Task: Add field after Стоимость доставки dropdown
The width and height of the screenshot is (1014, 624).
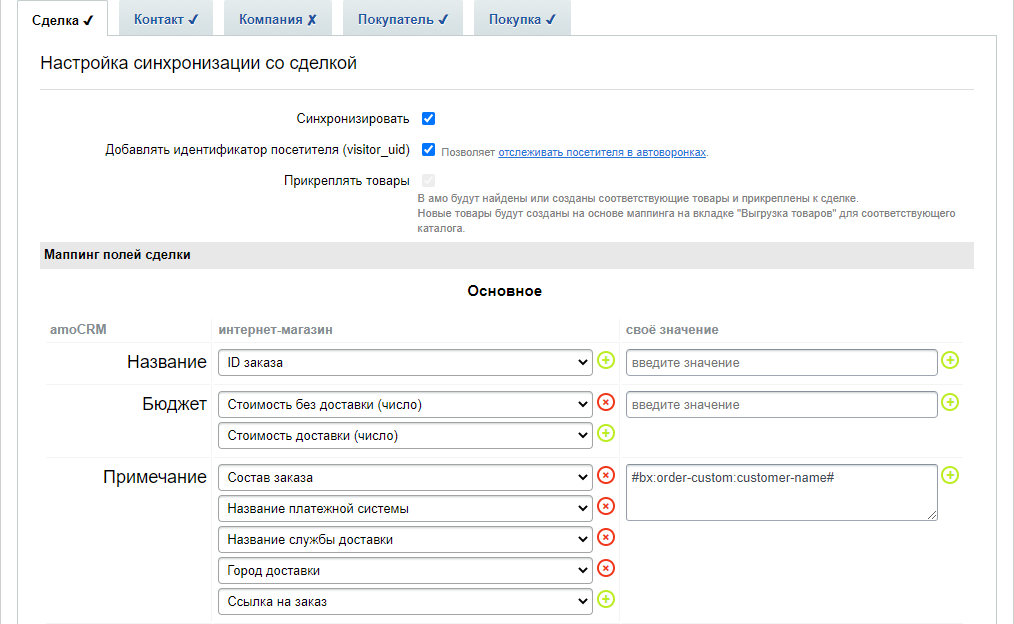Action: pyautogui.click(x=606, y=433)
